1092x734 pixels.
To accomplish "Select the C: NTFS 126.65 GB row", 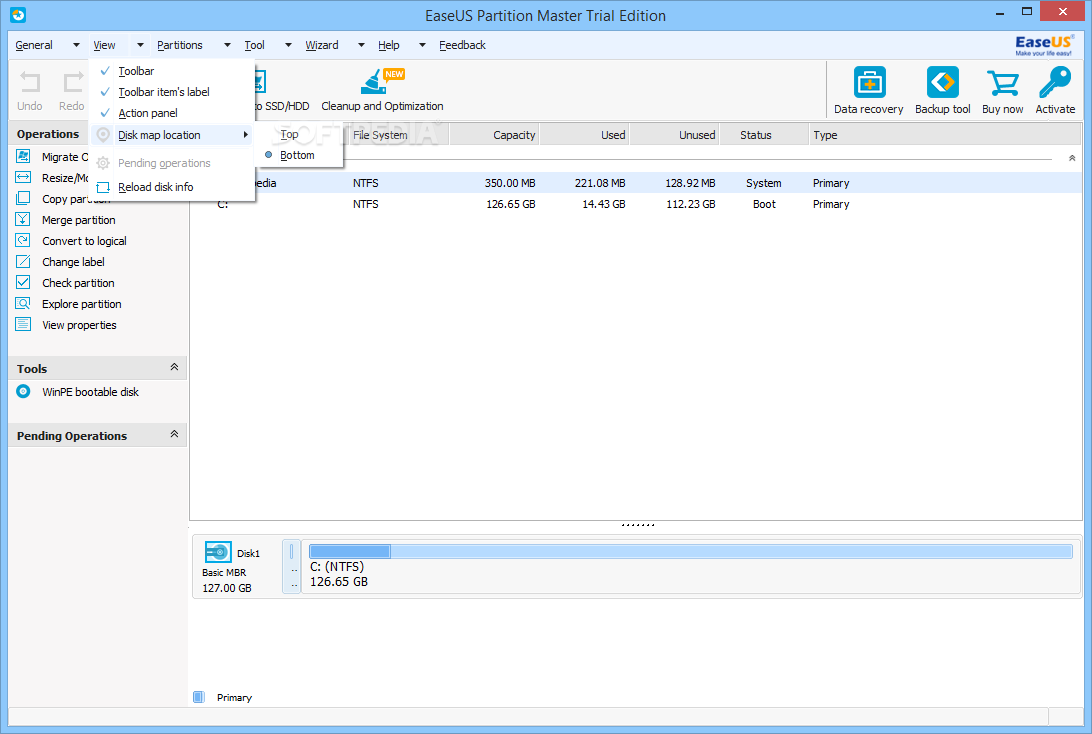I will (x=636, y=204).
